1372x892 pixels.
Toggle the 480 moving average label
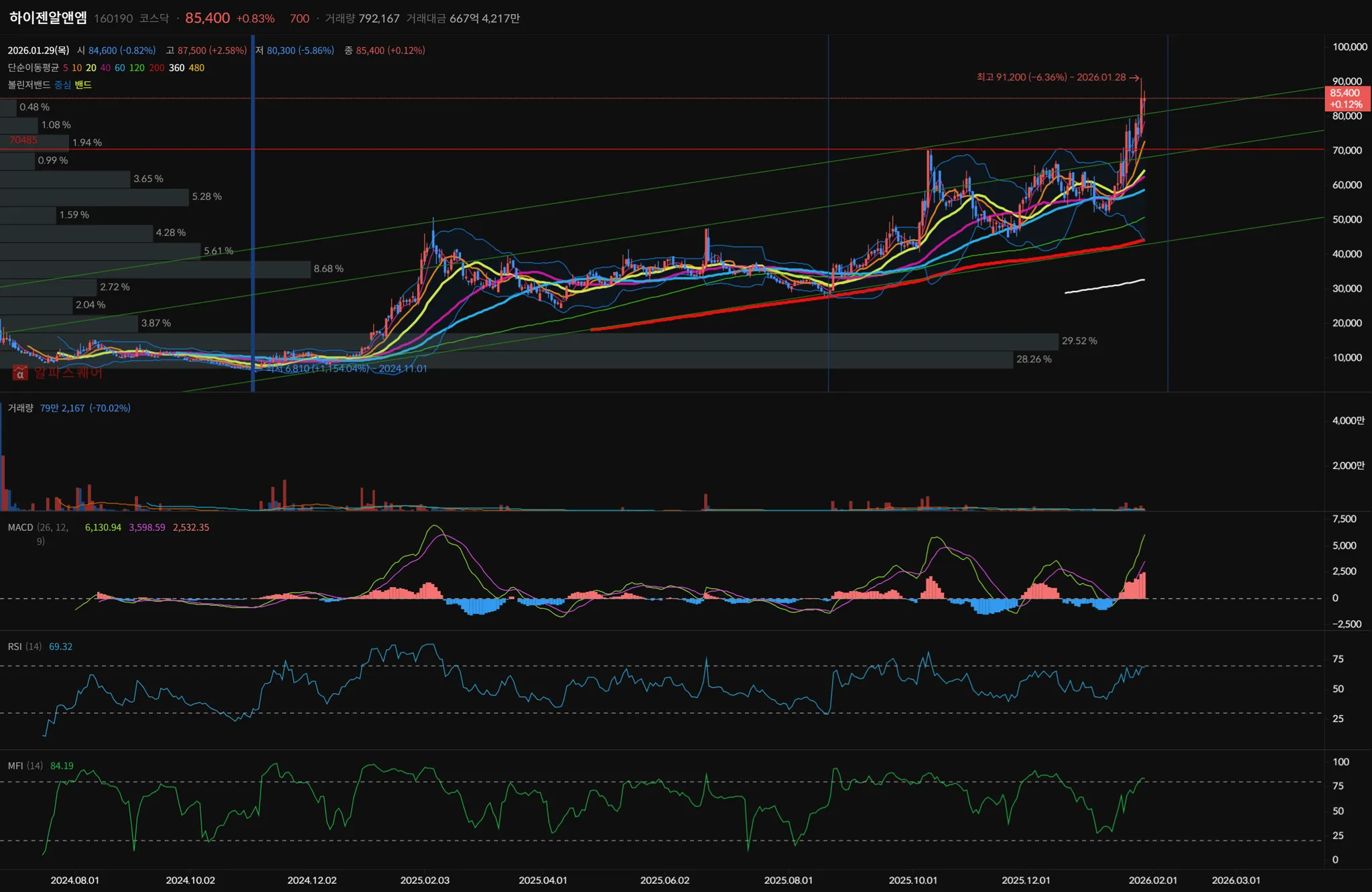click(x=196, y=68)
